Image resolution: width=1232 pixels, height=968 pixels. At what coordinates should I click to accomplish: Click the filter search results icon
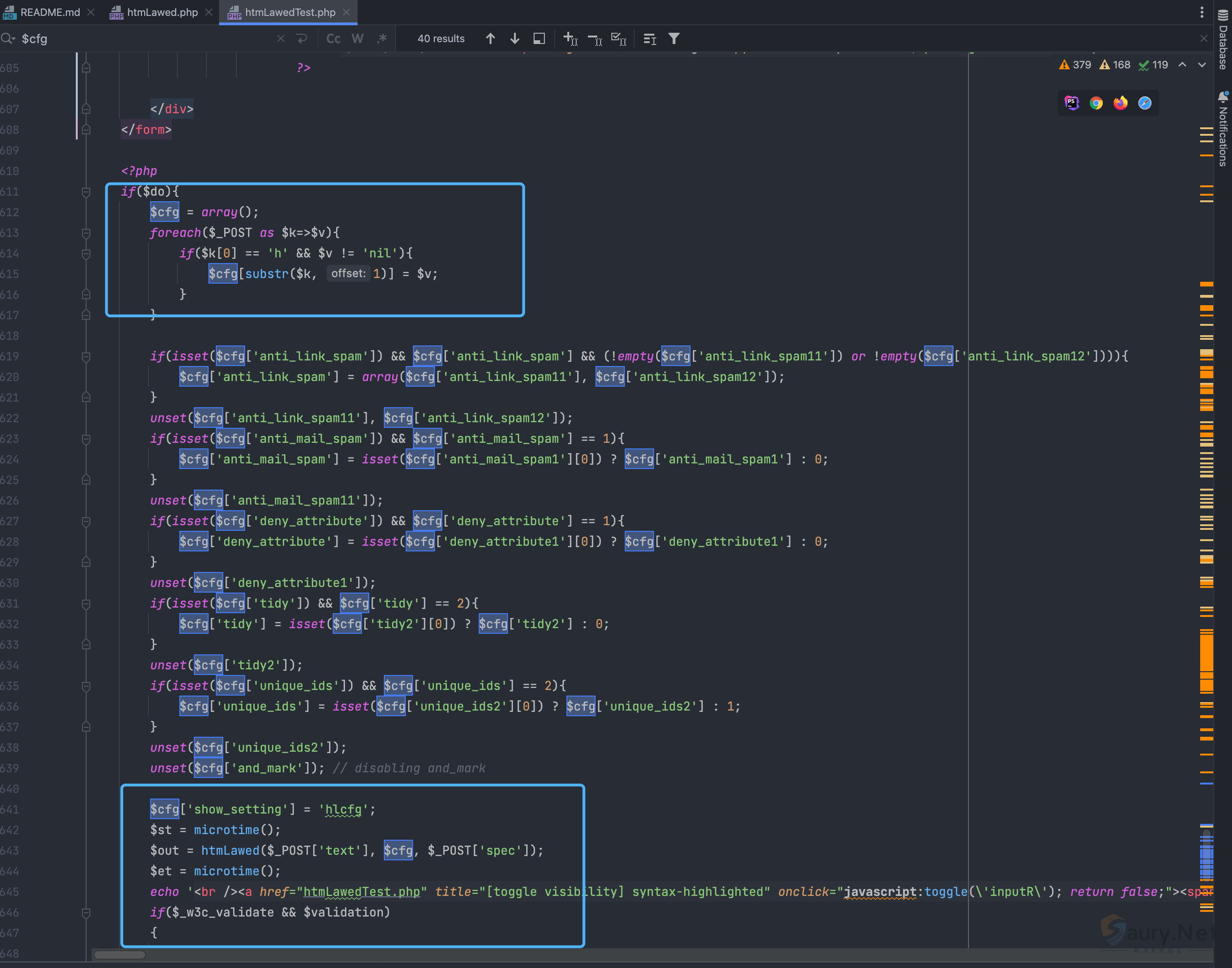coord(674,38)
